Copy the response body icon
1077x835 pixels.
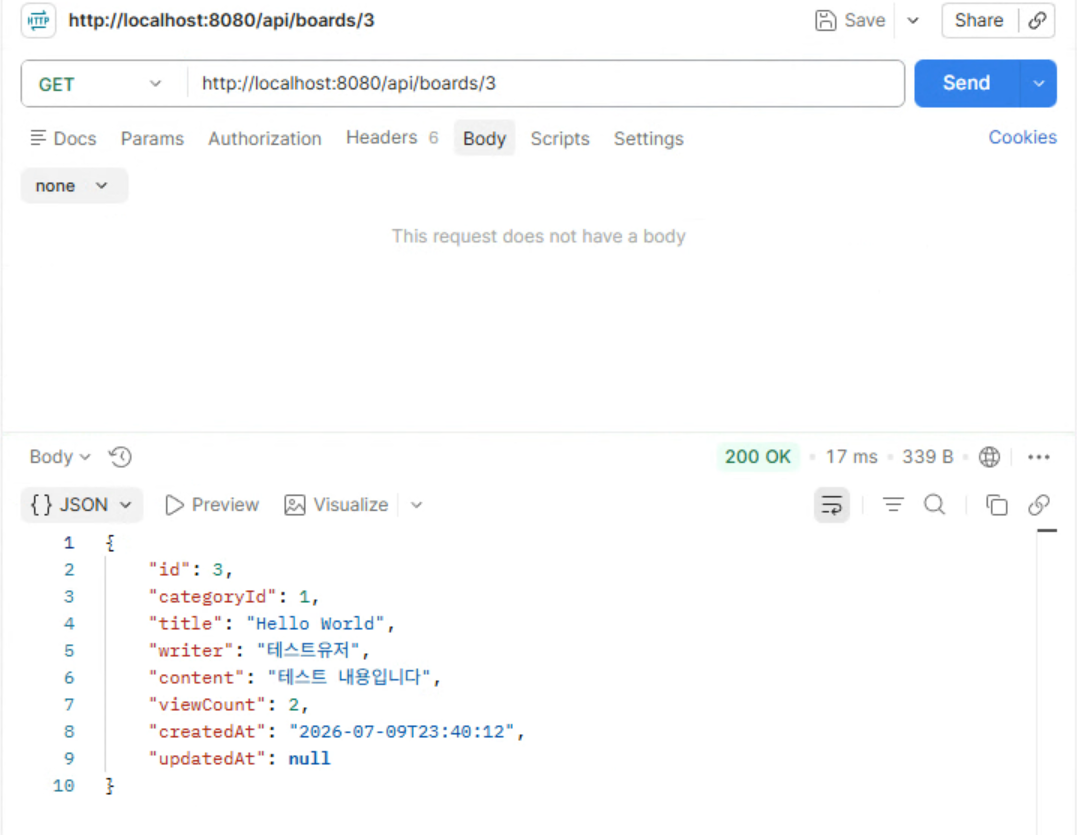[x=996, y=505]
